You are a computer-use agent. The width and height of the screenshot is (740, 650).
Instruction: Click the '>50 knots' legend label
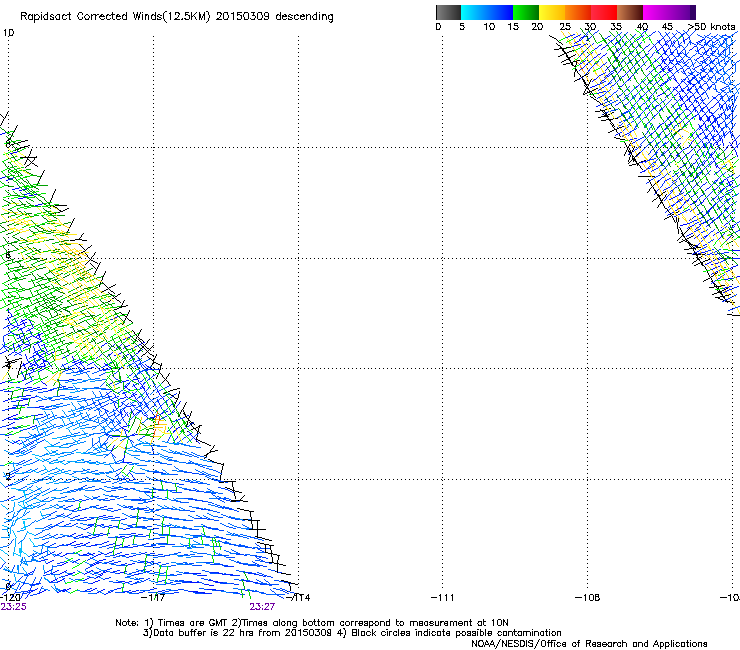[712, 26]
